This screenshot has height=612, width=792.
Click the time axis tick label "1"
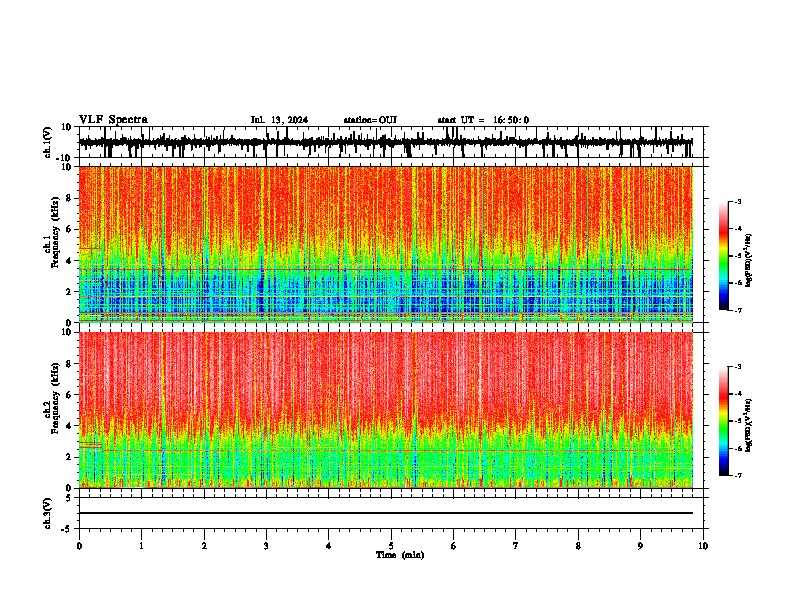tap(141, 546)
